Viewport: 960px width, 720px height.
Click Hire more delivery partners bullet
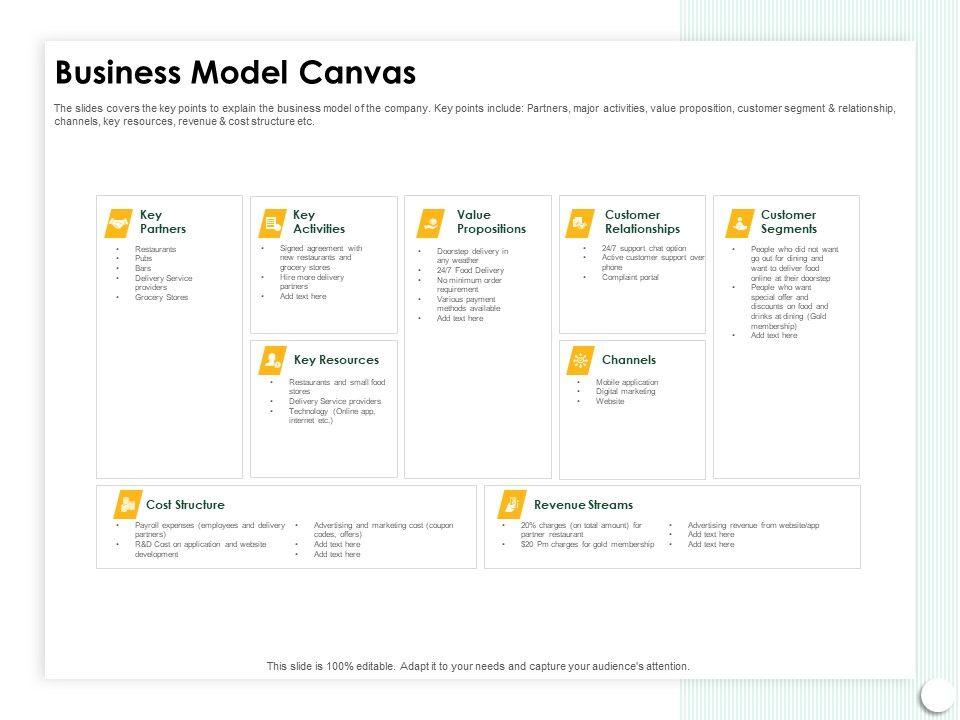click(312, 282)
